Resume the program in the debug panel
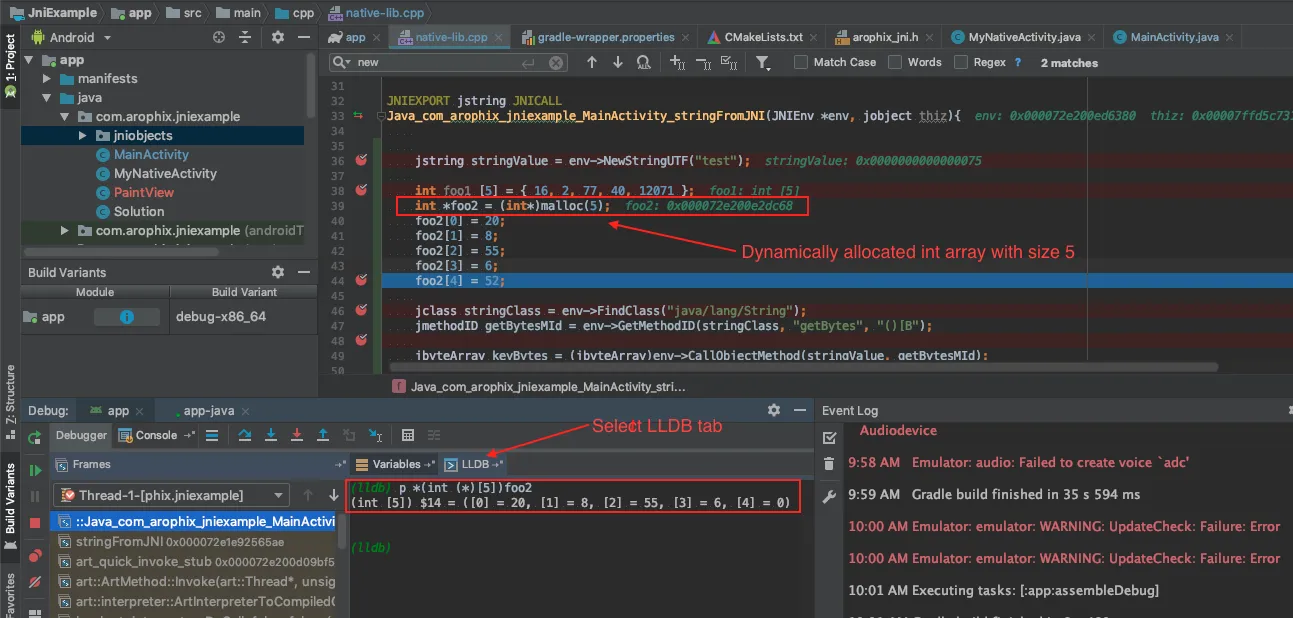 [35, 470]
